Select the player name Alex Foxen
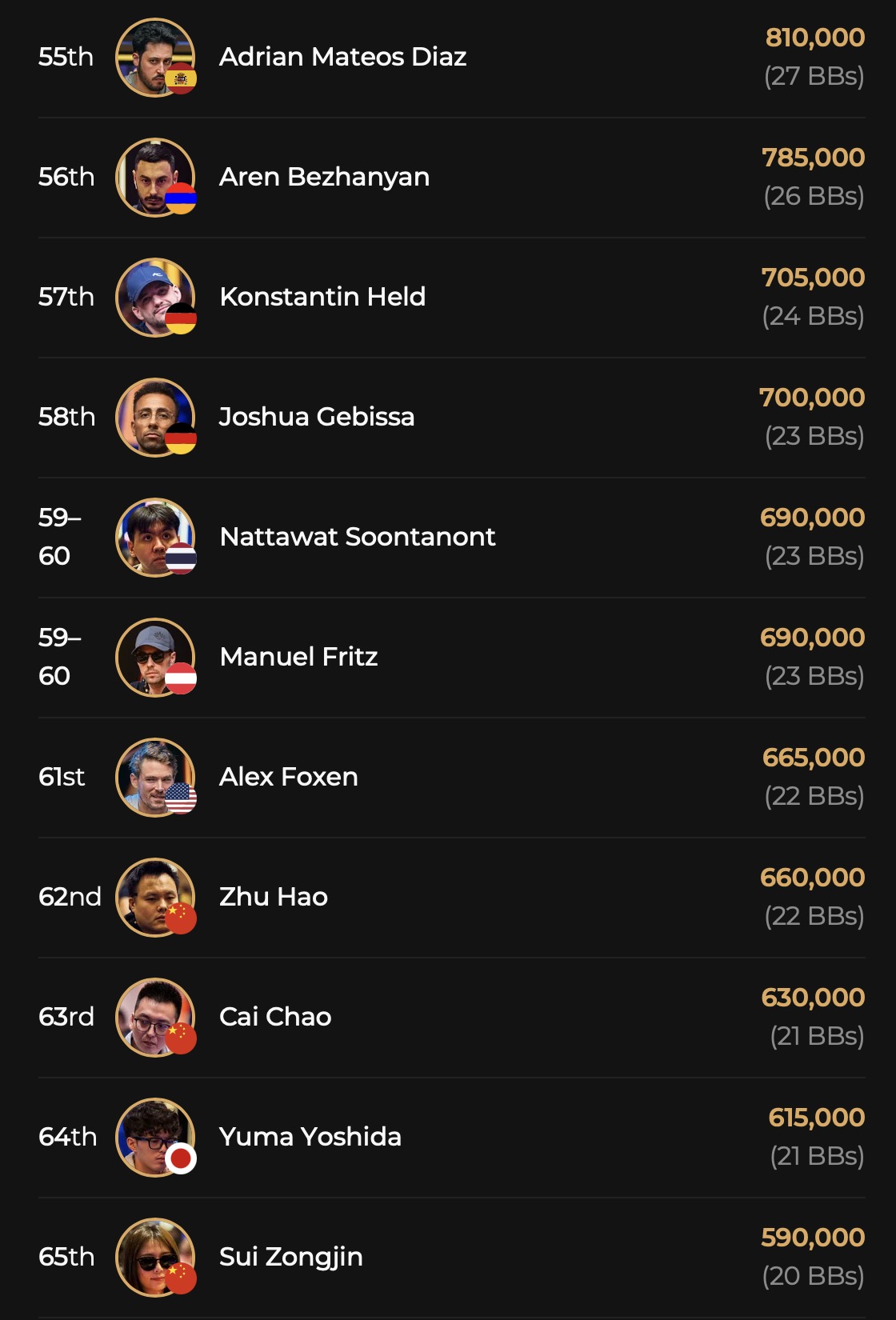This screenshot has width=896, height=1320. (x=288, y=777)
